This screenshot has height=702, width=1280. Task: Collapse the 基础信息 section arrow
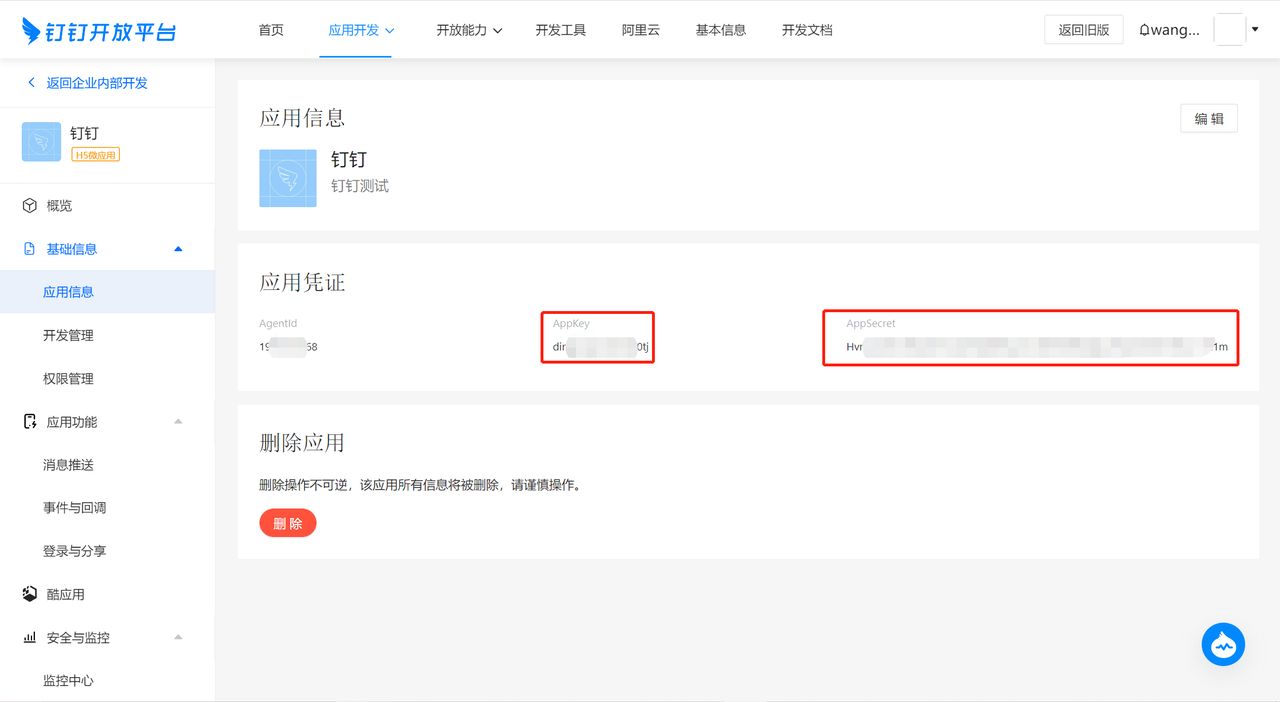(x=178, y=248)
